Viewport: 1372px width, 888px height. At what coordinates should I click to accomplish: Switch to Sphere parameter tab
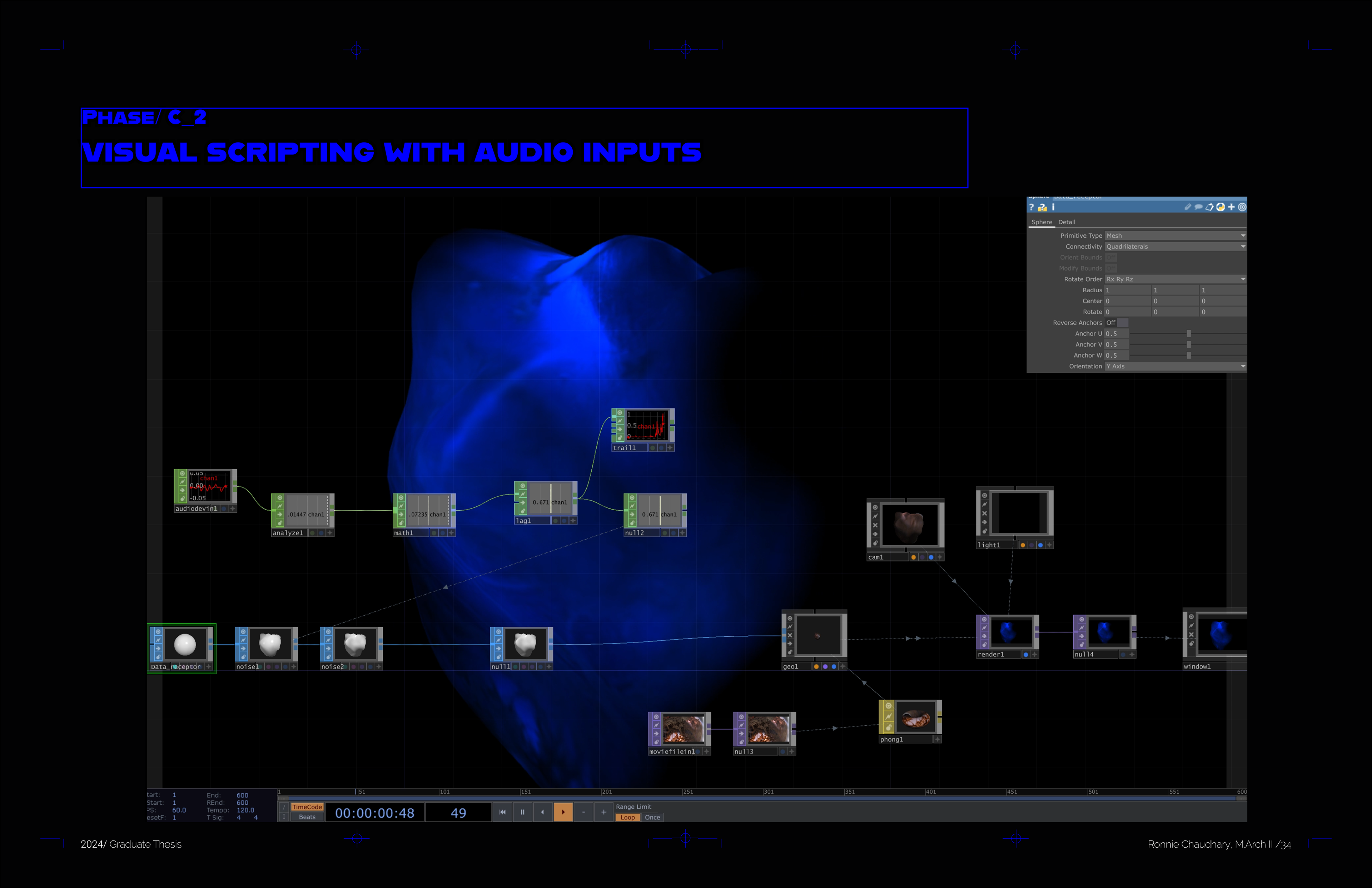[1042, 222]
